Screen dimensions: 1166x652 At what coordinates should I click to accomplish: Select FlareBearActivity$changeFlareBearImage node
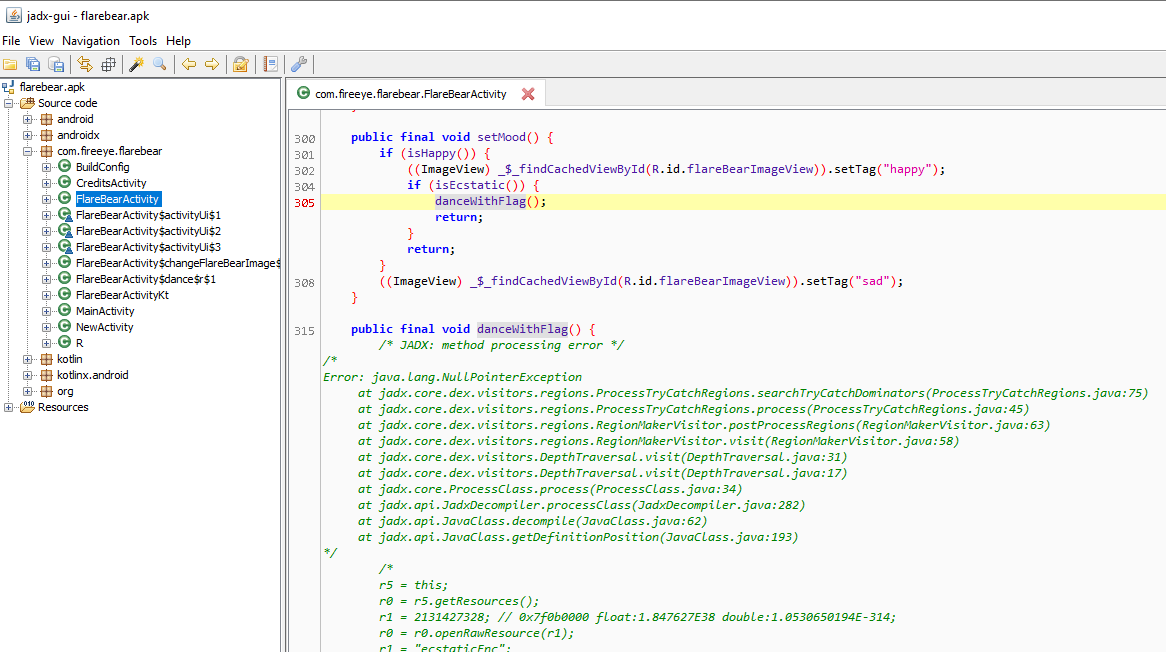178,263
